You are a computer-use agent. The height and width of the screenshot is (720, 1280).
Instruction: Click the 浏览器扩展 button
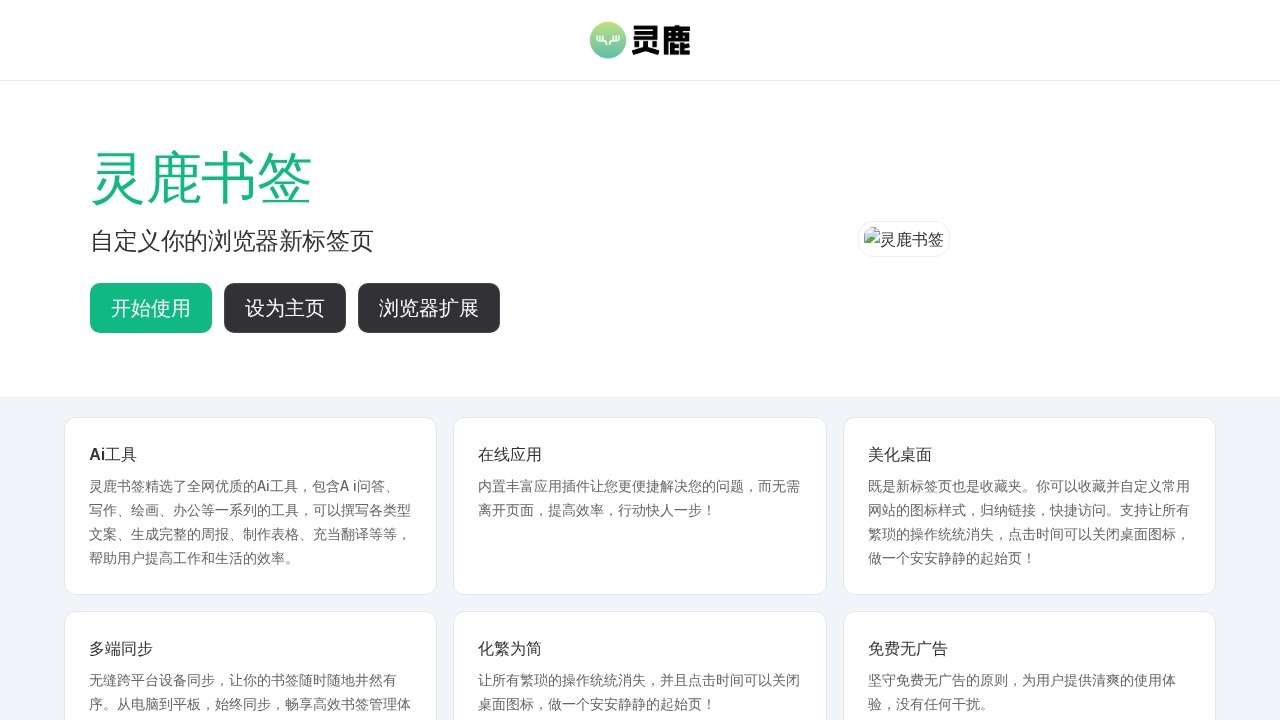tap(428, 308)
